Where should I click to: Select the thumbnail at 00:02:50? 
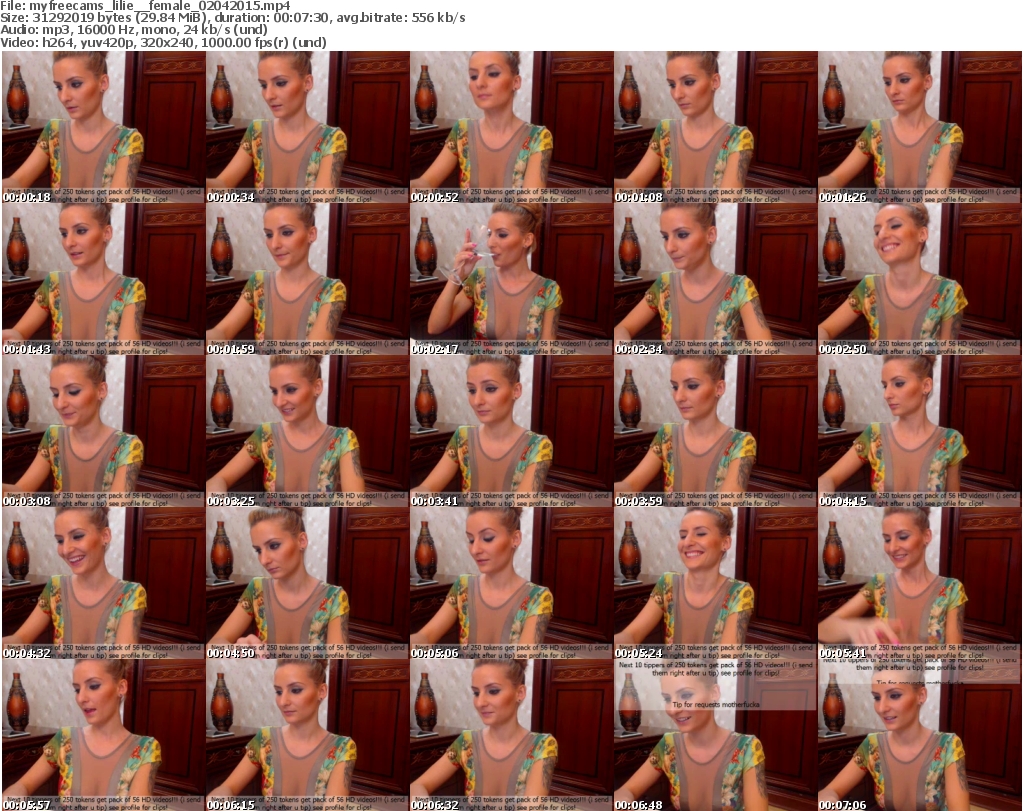coord(919,279)
